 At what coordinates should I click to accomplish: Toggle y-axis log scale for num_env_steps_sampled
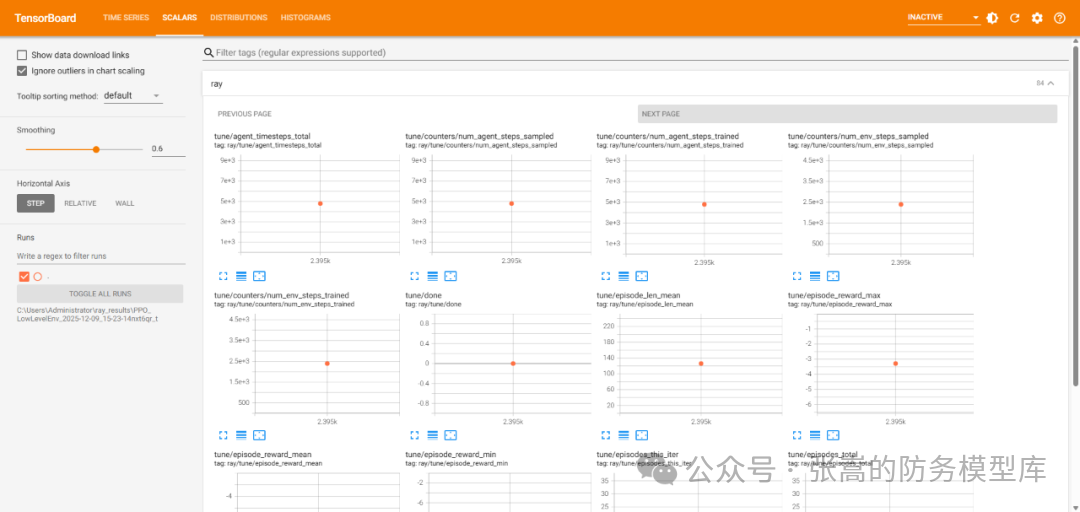pos(815,276)
